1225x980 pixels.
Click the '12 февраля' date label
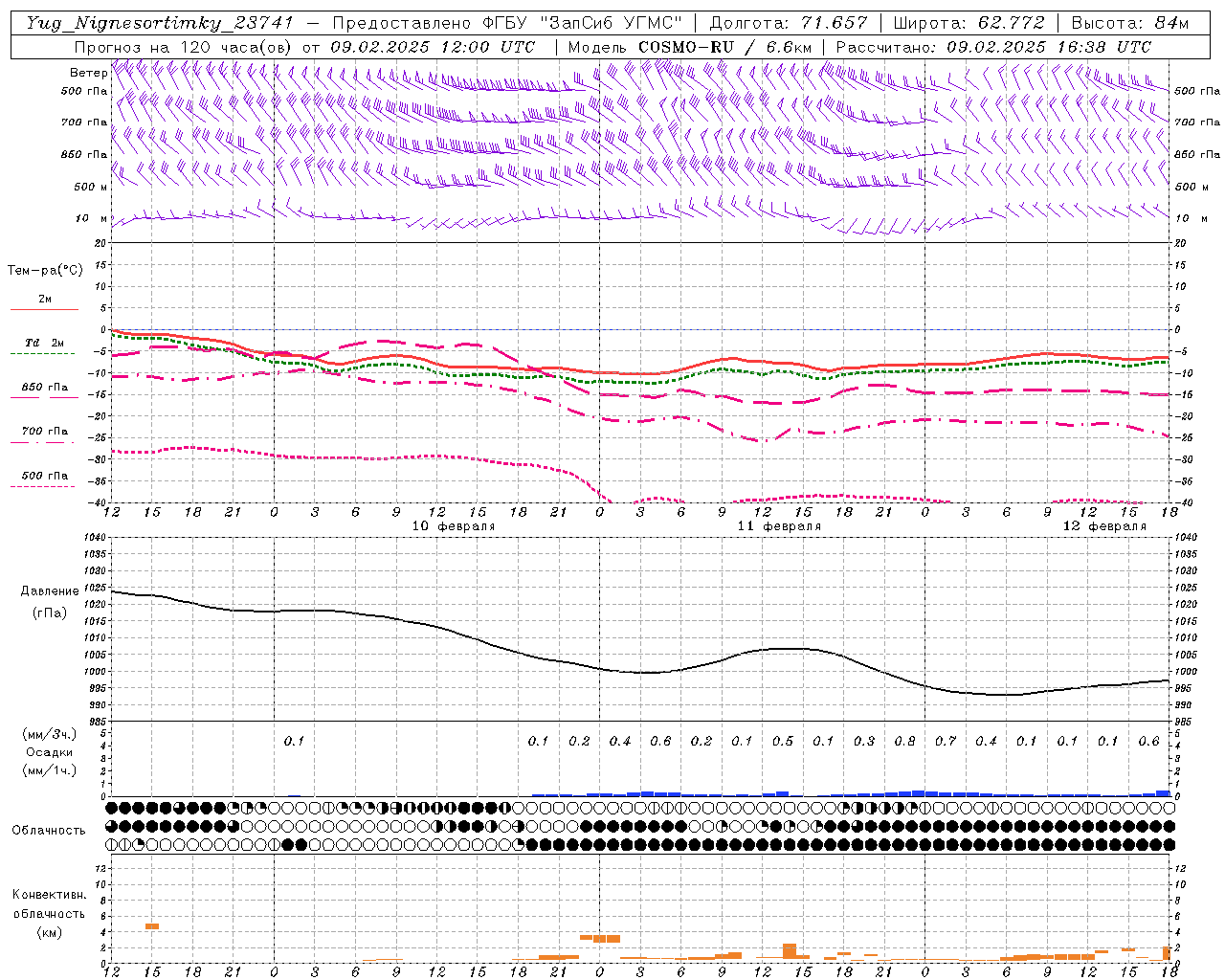[1104, 526]
